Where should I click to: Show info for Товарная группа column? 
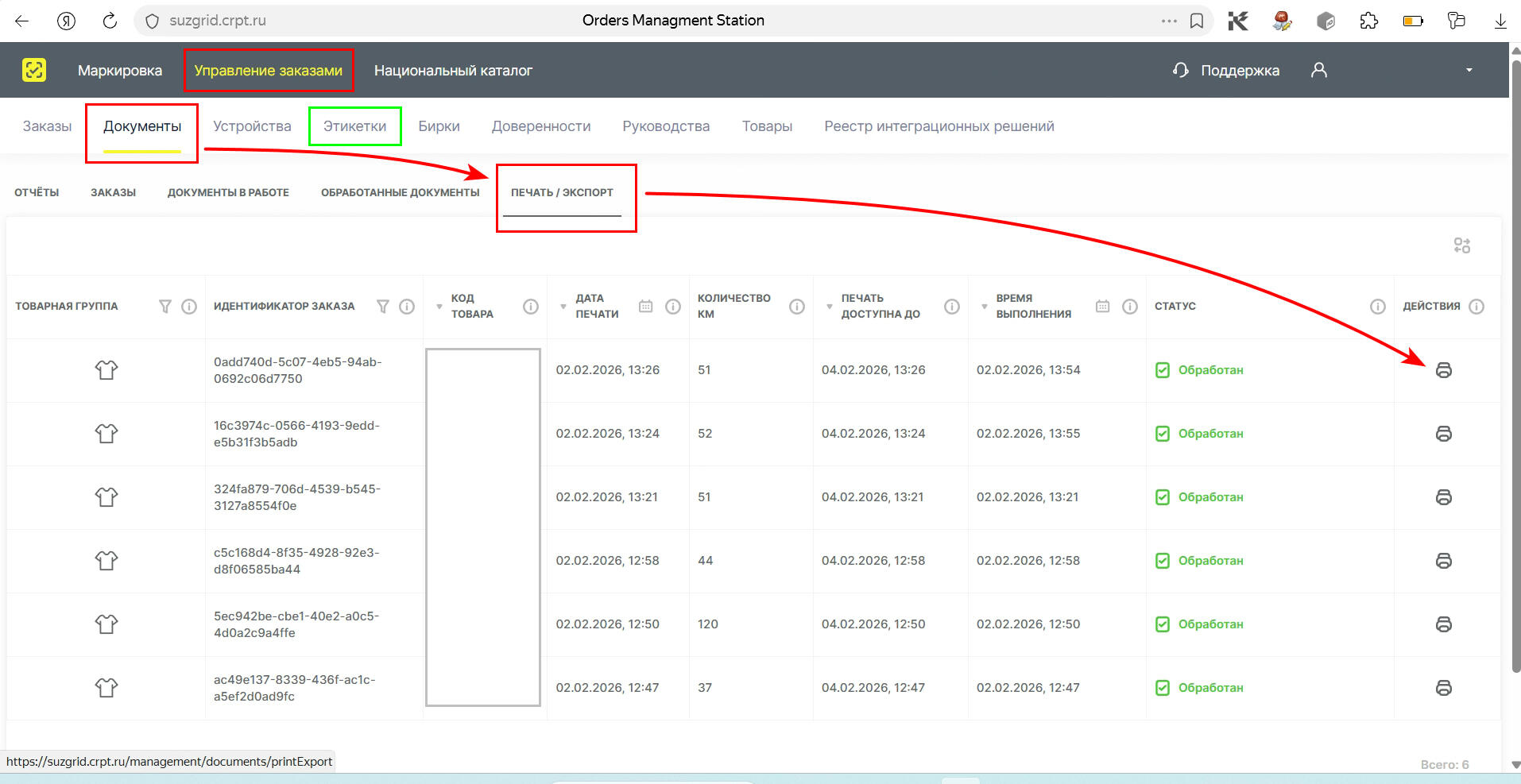coord(189,307)
